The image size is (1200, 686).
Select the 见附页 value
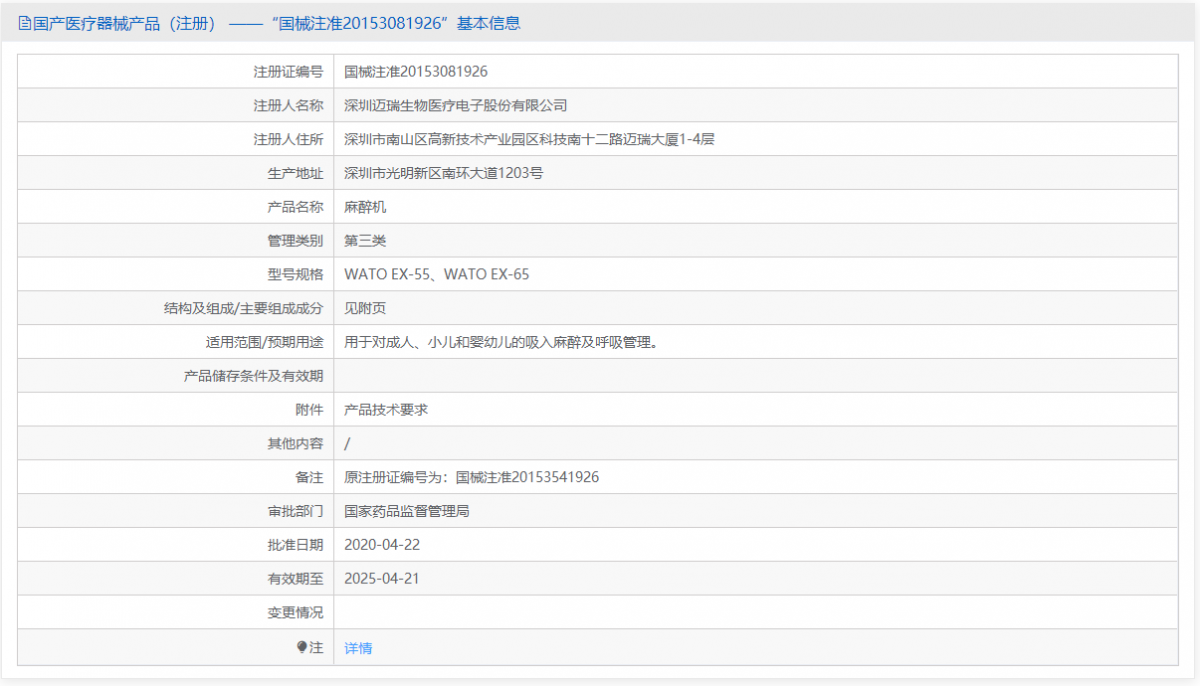click(x=365, y=308)
